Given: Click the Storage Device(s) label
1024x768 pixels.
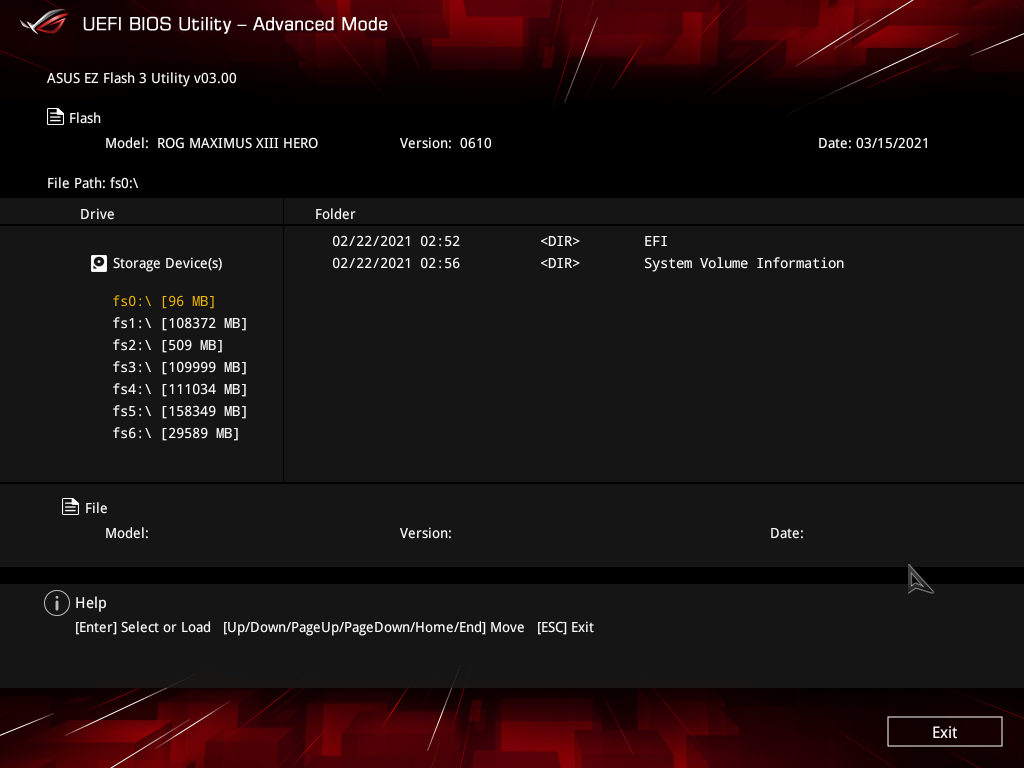Looking at the screenshot, I should tap(167, 263).
